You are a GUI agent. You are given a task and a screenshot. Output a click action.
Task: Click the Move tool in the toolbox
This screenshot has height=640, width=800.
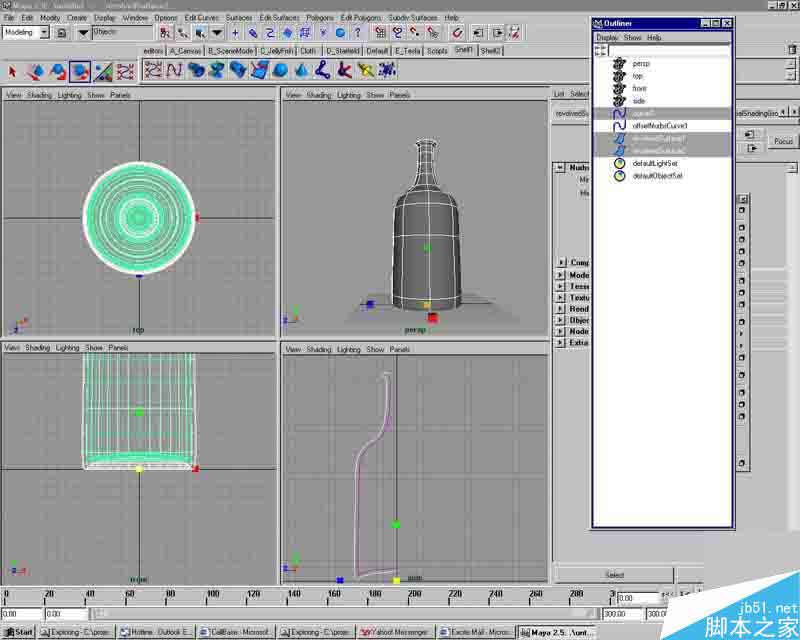click(x=35, y=72)
